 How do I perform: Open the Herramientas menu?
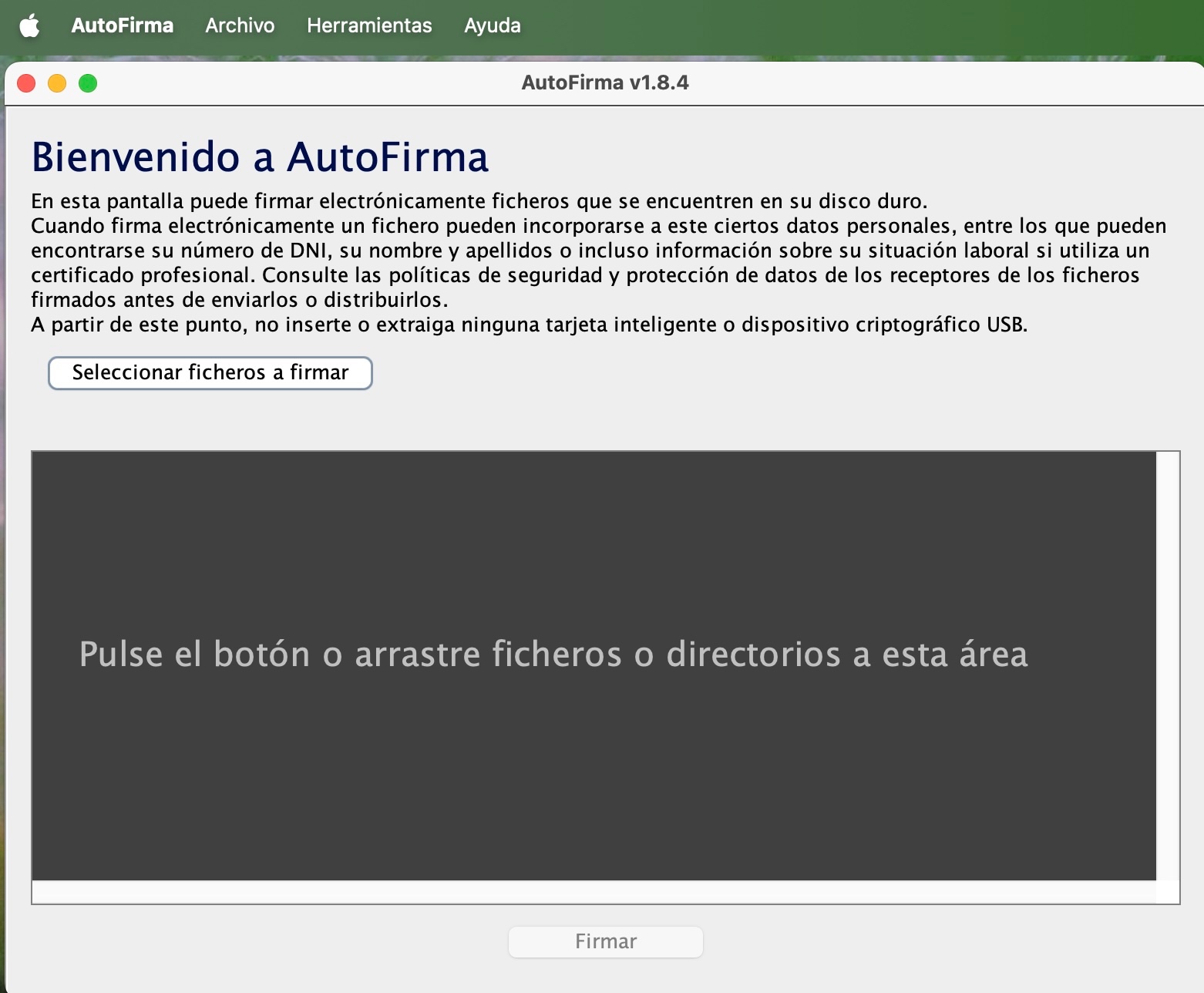tap(369, 25)
